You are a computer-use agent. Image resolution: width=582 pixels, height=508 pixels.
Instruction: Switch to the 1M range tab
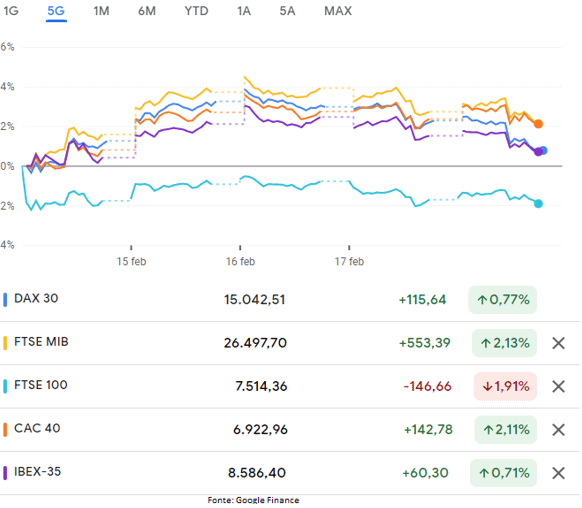click(x=101, y=11)
